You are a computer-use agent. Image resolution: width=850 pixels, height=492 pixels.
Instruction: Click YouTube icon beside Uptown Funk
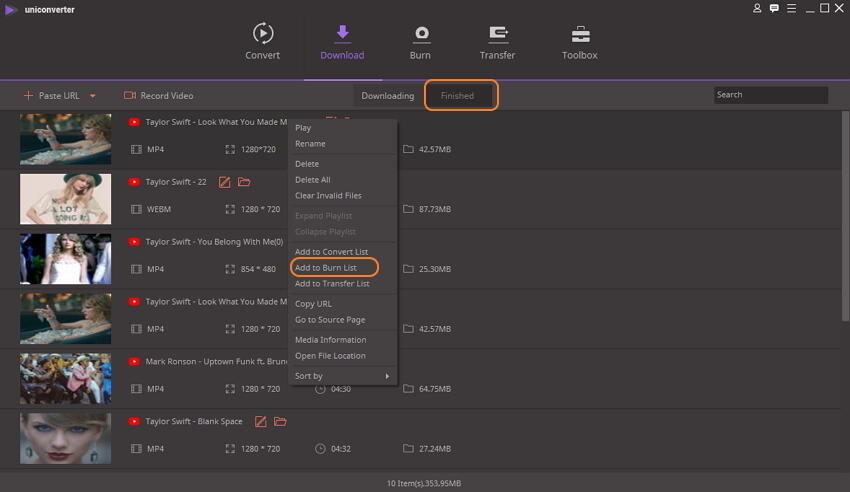(134, 361)
